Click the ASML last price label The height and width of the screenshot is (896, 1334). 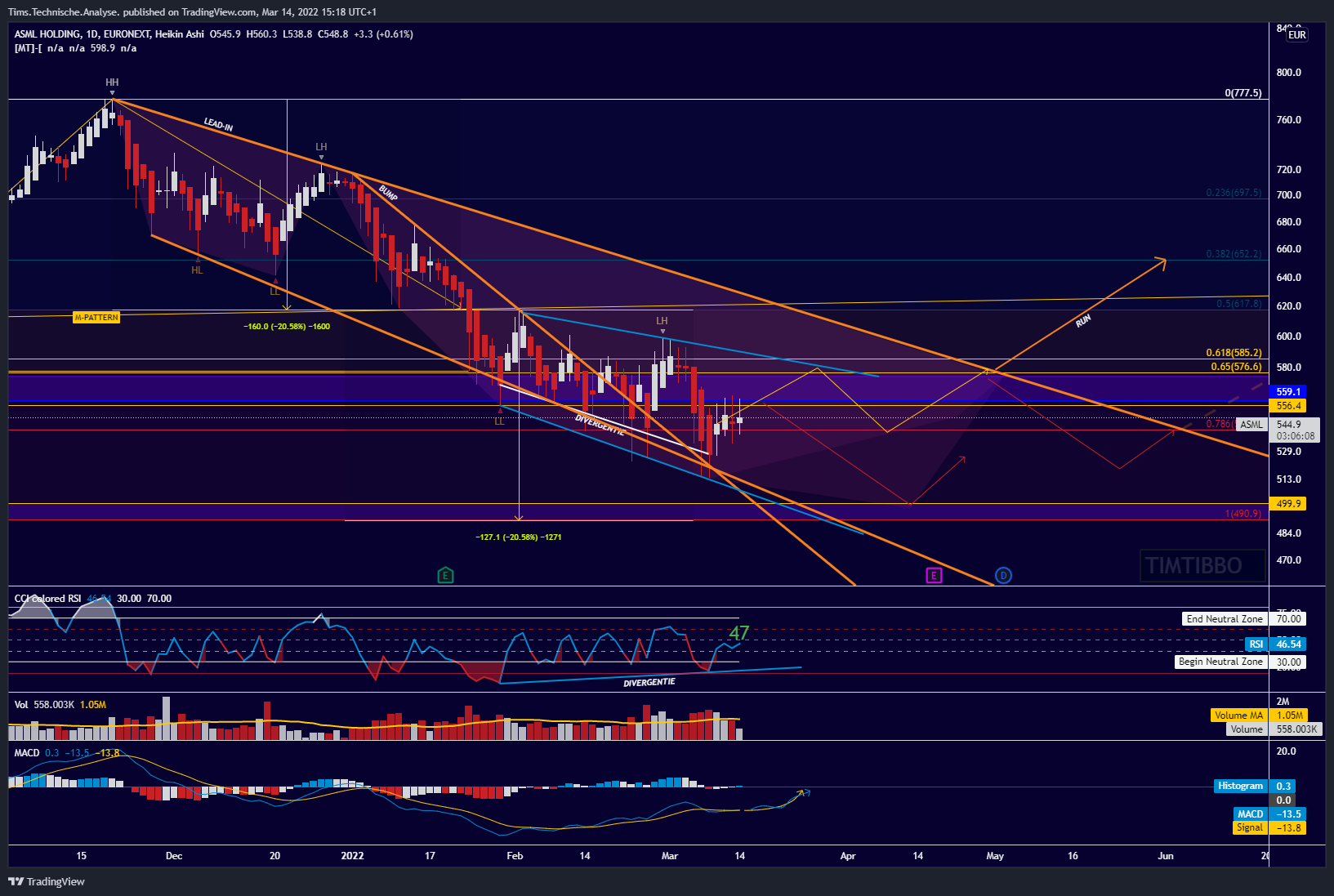coord(1251,425)
